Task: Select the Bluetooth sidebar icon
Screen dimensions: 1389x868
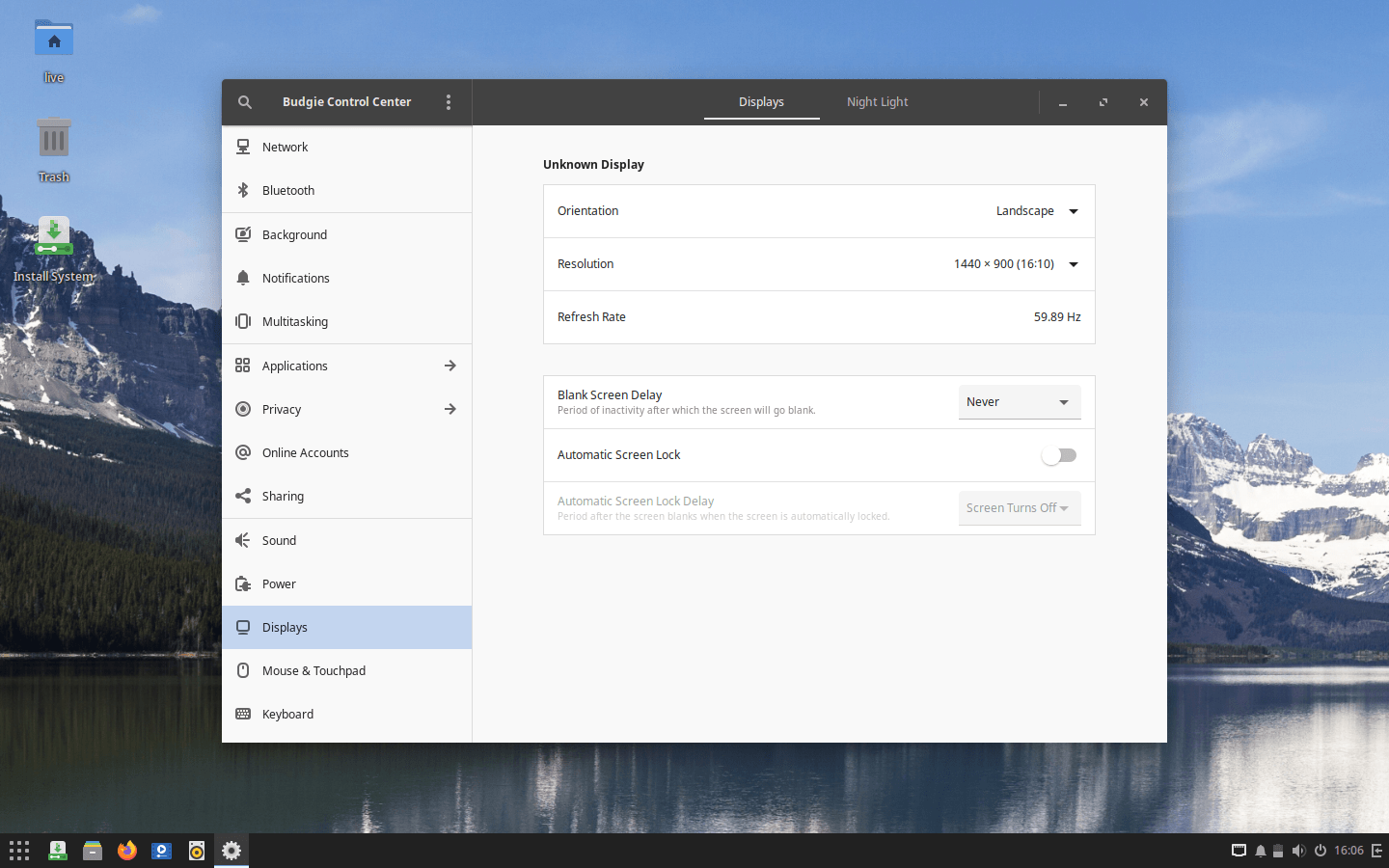Action: (x=242, y=190)
